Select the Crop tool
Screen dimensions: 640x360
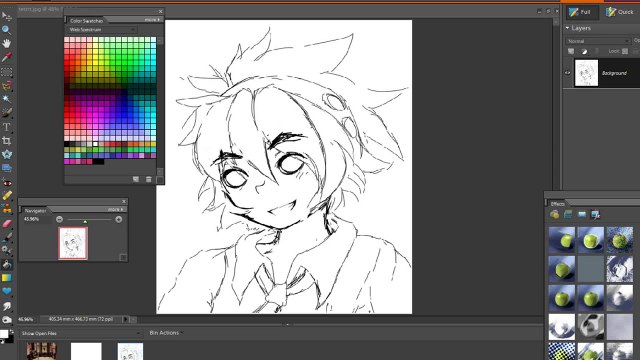(x=6, y=141)
